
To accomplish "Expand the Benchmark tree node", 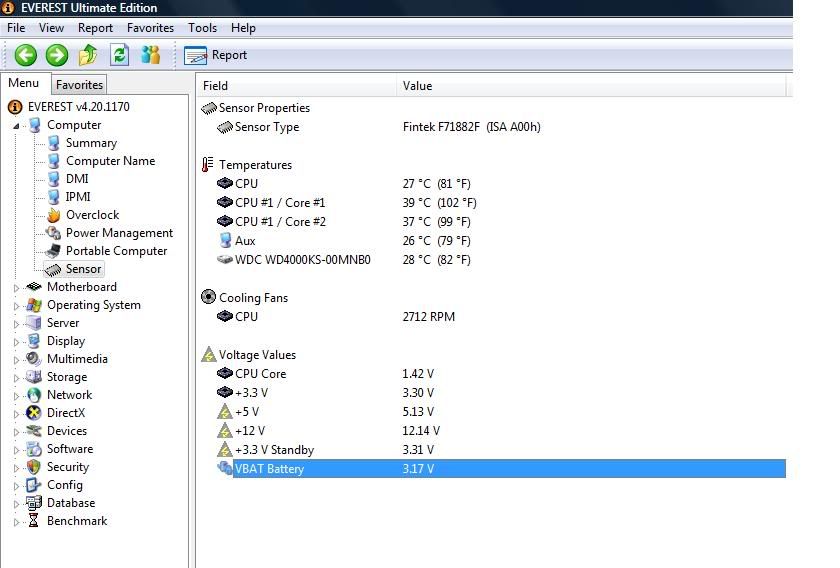I will [x=16, y=522].
